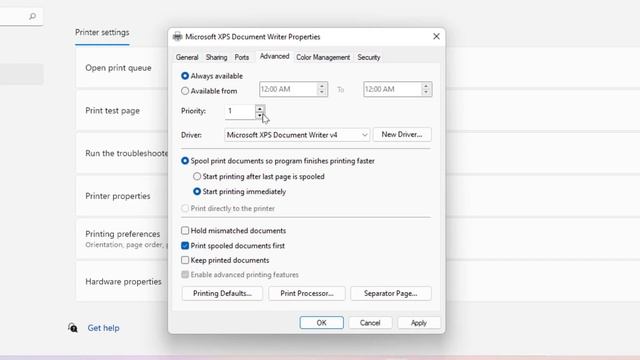This screenshot has width=640, height=360.
Task: Click the Priority value field
Action: click(240, 111)
